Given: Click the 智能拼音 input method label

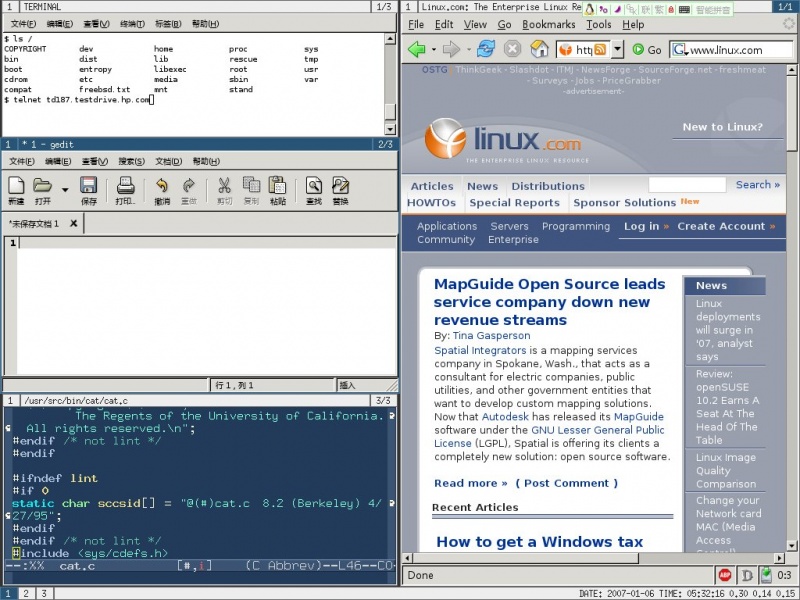Looking at the screenshot, I should coord(713,9).
